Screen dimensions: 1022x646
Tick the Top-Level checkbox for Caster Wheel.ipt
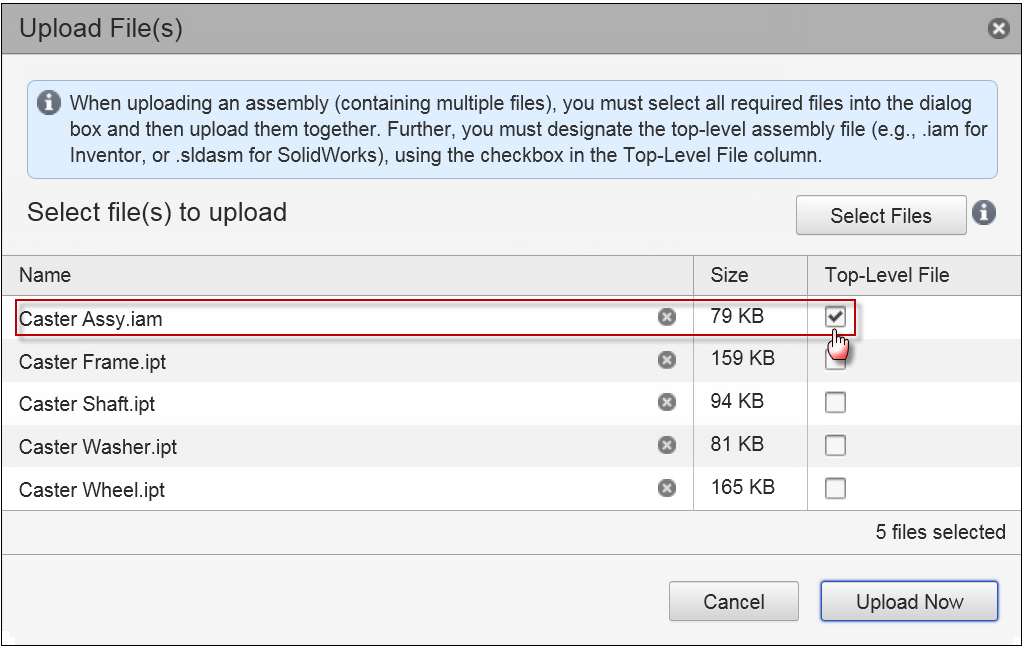click(x=835, y=488)
